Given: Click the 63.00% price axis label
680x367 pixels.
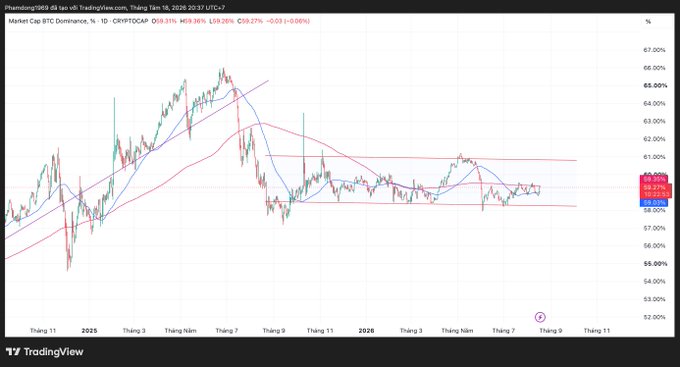Looking at the screenshot, I should 654,121.
